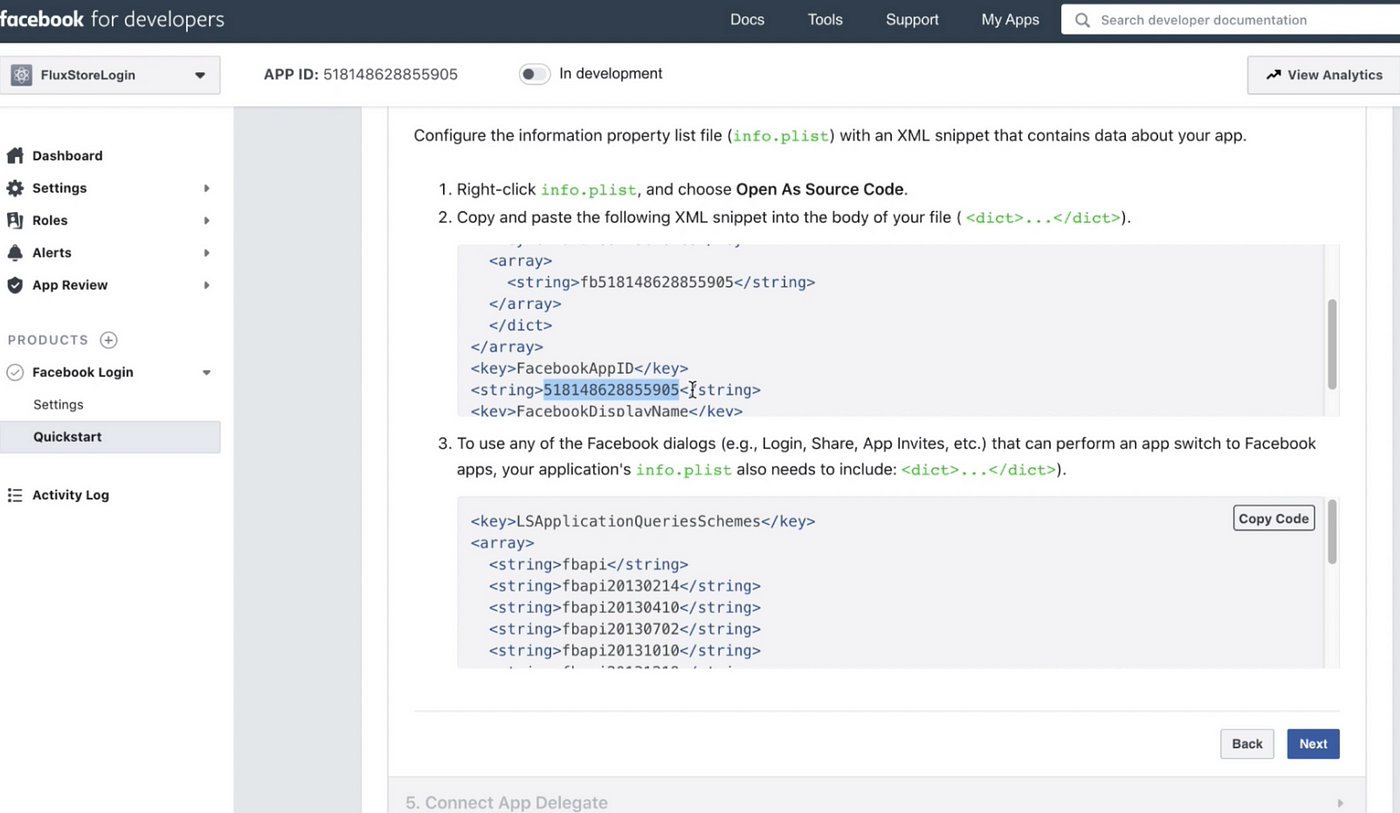Open the Docs menu

(x=747, y=20)
